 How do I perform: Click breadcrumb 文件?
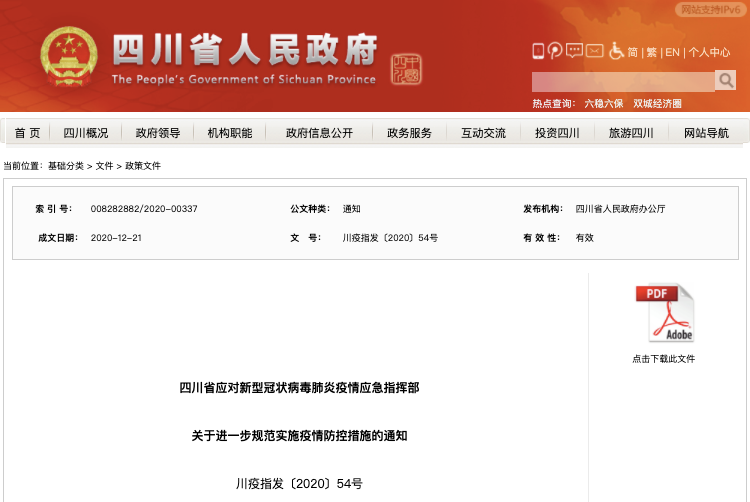104,166
